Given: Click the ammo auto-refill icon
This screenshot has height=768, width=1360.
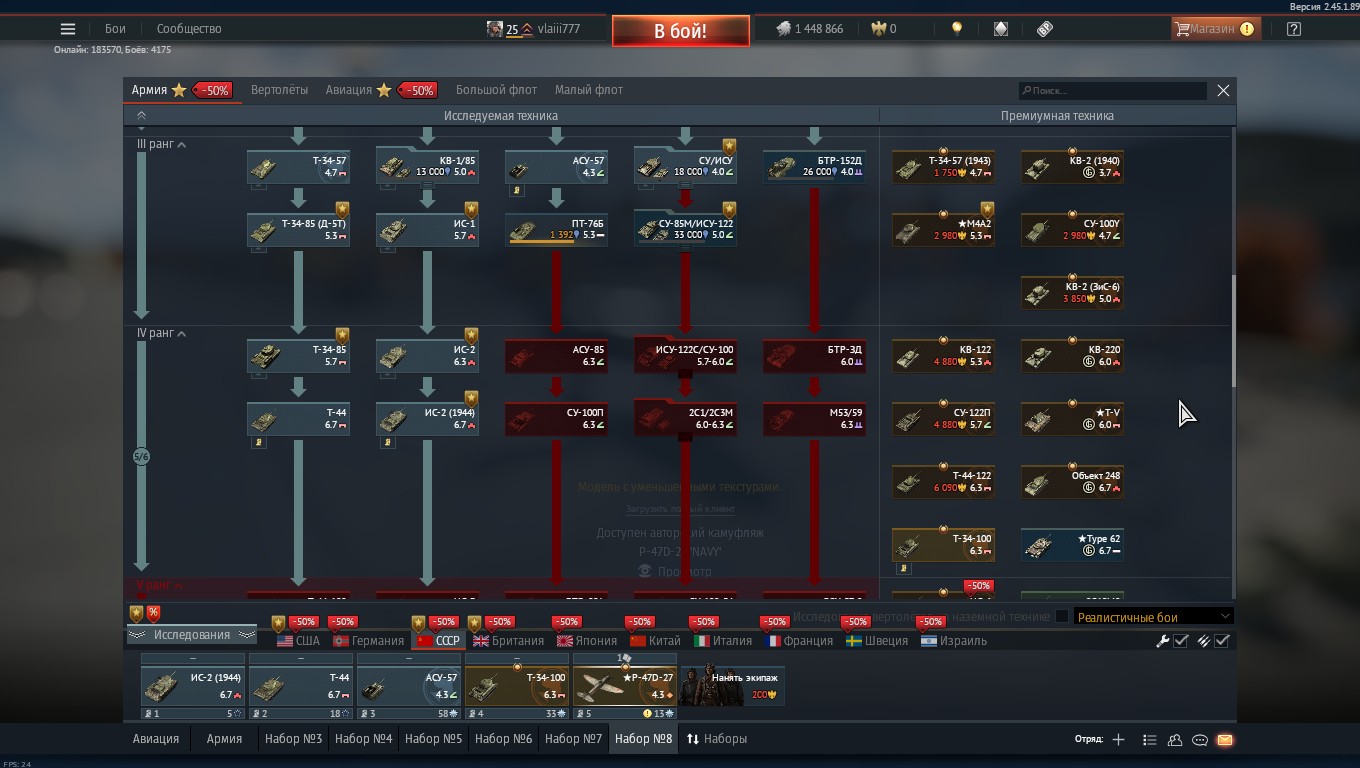Looking at the screenshot, I should [x=1203, y=641].
